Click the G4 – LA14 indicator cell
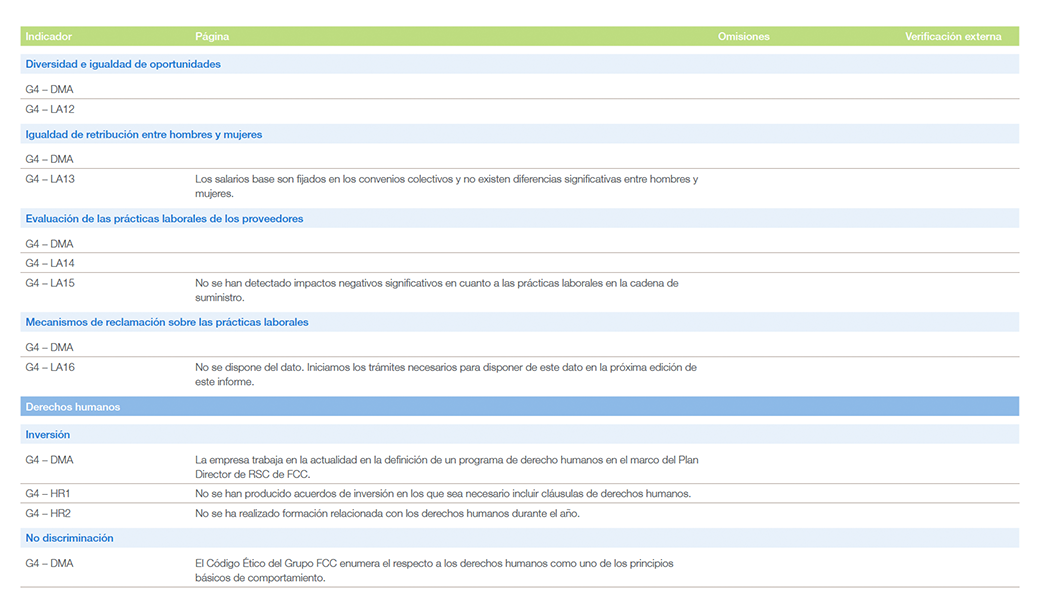Image resolution: width=1040 pixels, height=604 pixels. (x=50, y=263)
